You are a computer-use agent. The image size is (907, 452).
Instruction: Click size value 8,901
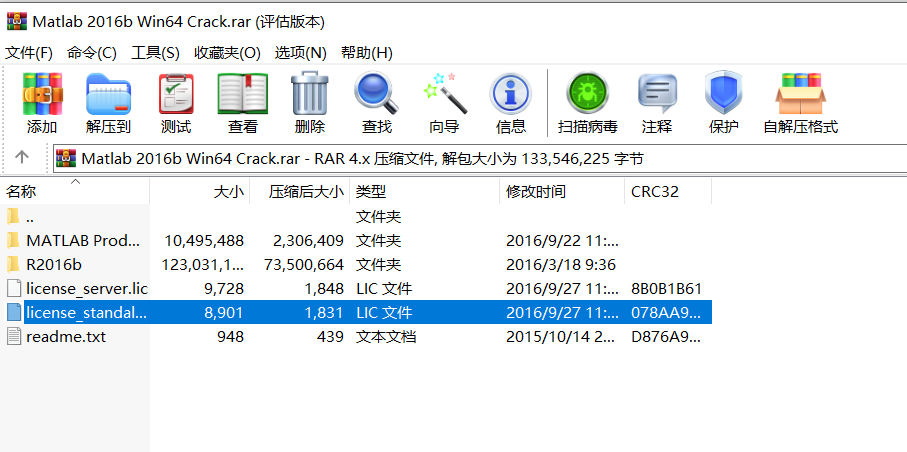224,313
